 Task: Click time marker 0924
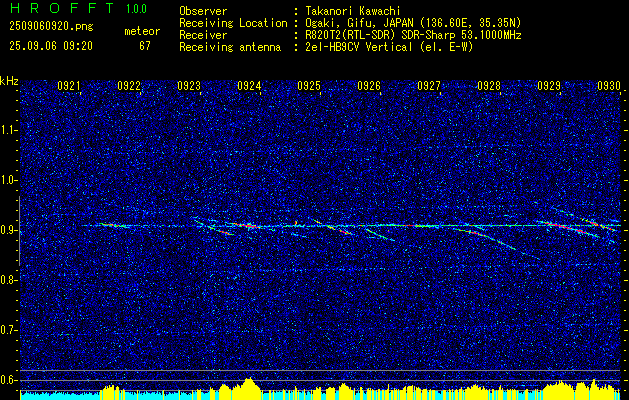(249, 85)
